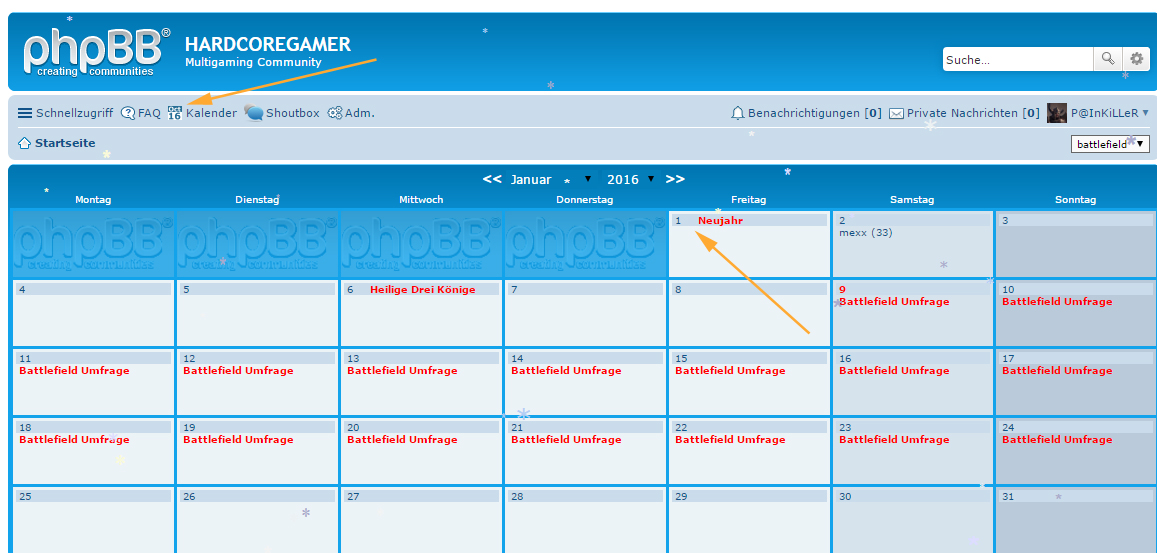Open Battlefield Umfrage on day 12
This screenshot has height=553, width=1157.
[x=238, y=371]
